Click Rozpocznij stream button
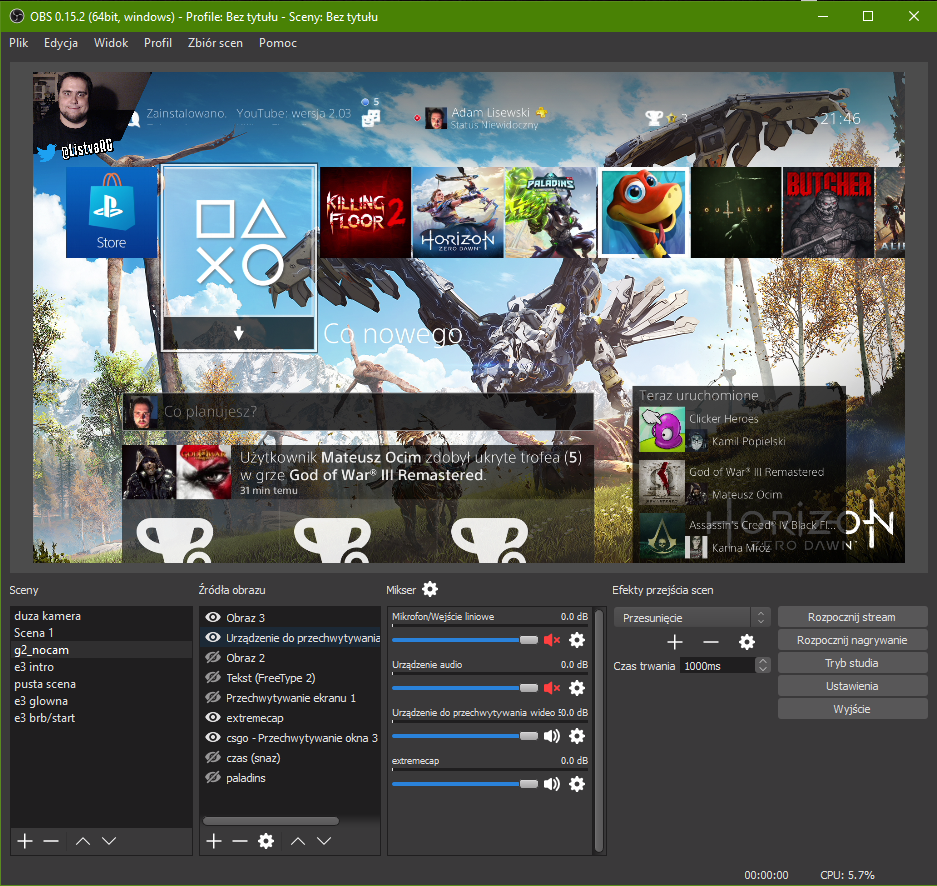Screen dimensions: 937x886 (852, 617)
